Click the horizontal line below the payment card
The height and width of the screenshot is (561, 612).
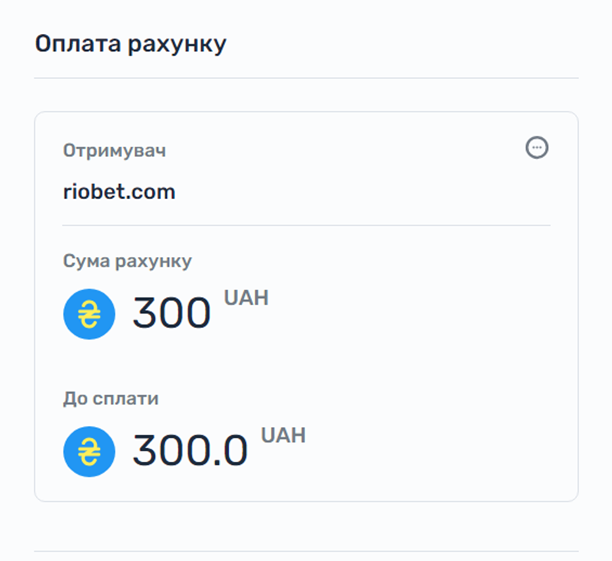(x=306, y=550)
